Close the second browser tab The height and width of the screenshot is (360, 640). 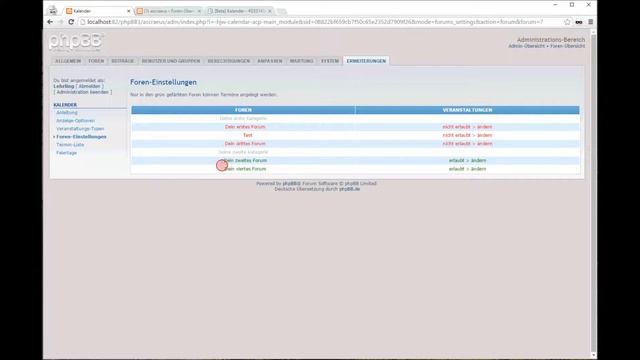pos(199,11)
